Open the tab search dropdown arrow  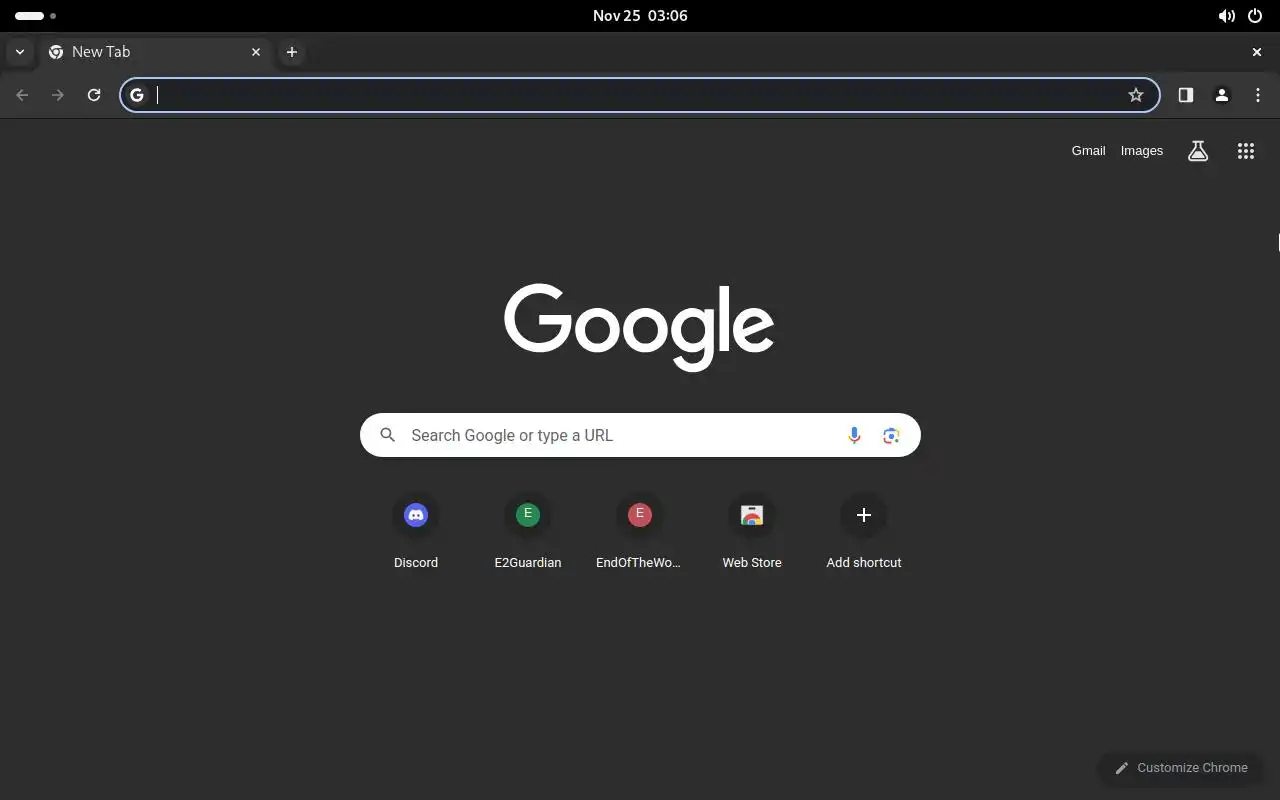point(19,52)
